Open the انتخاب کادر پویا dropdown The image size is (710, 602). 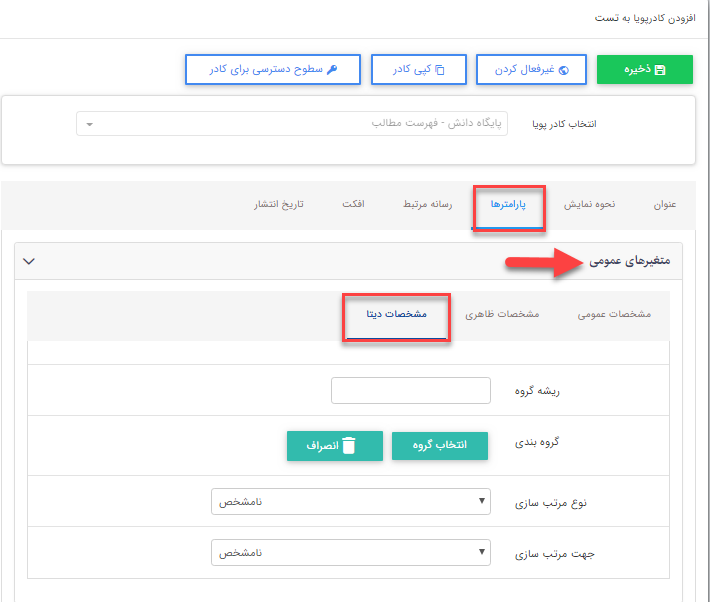pyautogui.click(x=292, y=124)
